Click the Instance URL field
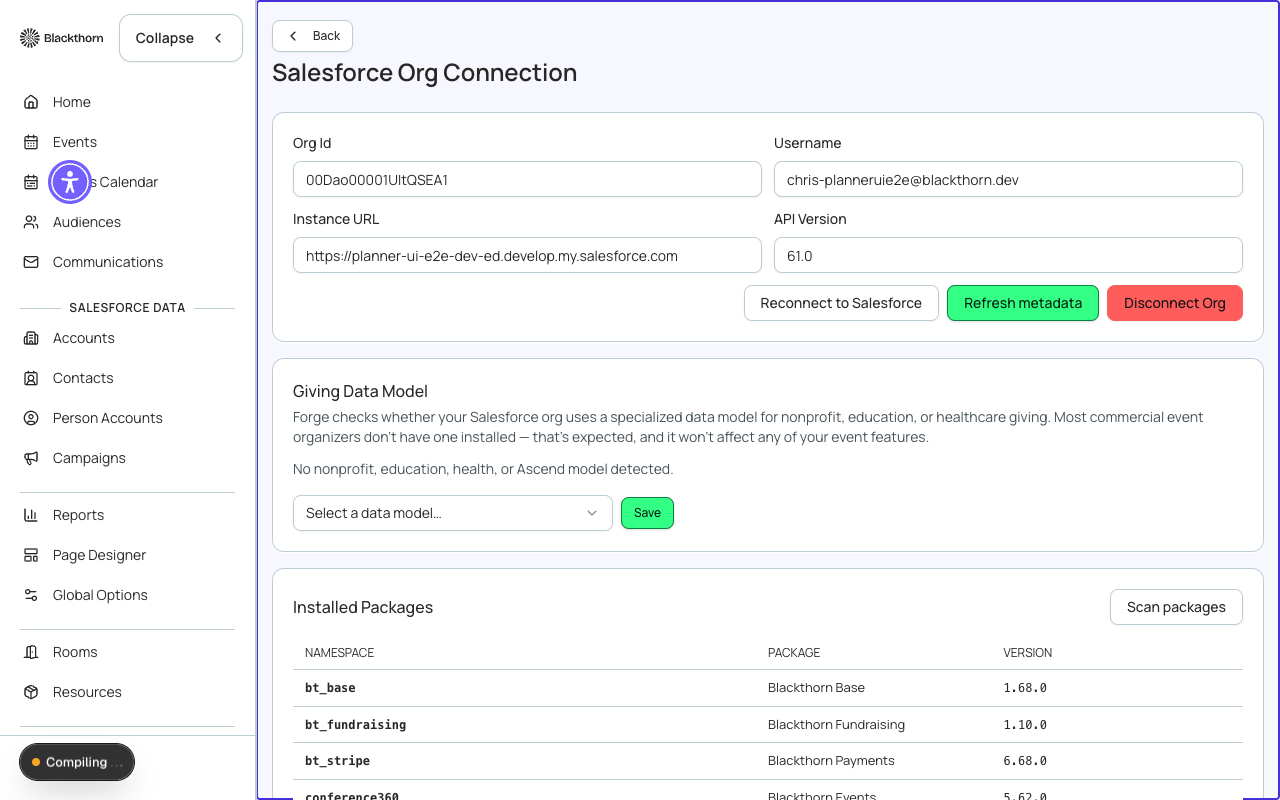Image resolution: width=1280 pixels, height=800 pixels. click(527, 256)
